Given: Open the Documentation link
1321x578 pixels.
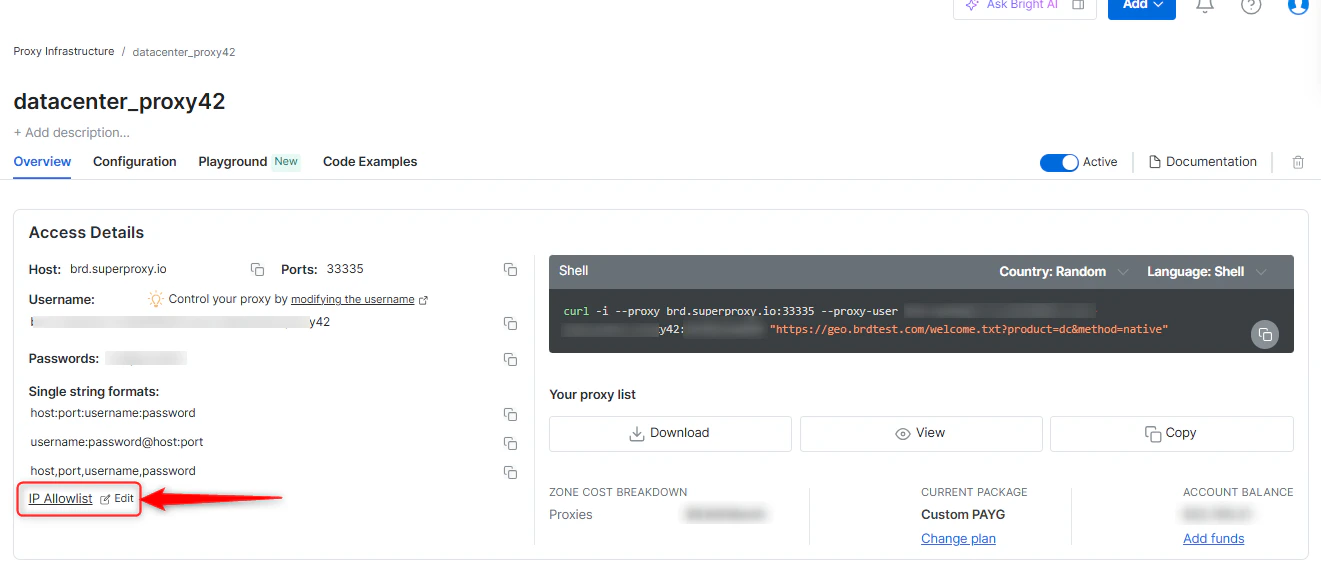Looking at the screenshot, I should point(1203,162).
